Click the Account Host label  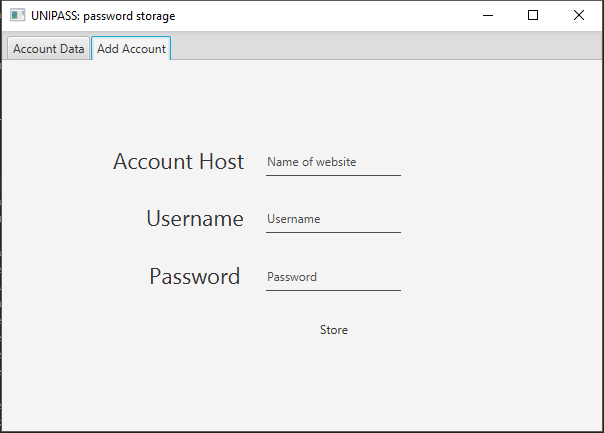[178, 162]
